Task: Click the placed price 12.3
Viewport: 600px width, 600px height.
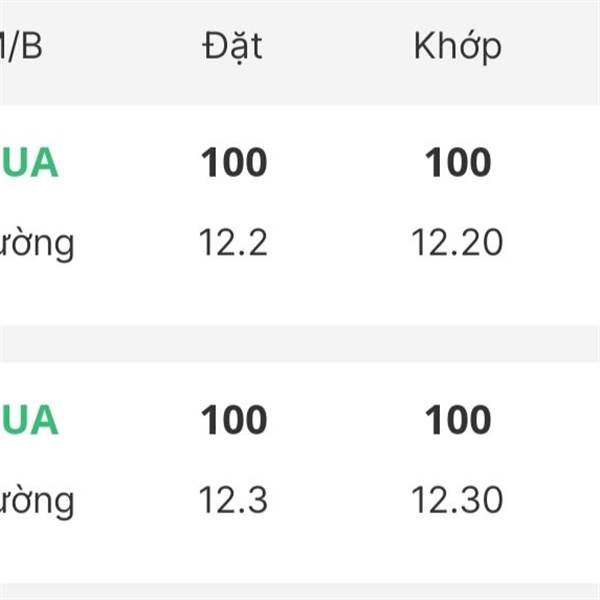Action: coord(233,500)
